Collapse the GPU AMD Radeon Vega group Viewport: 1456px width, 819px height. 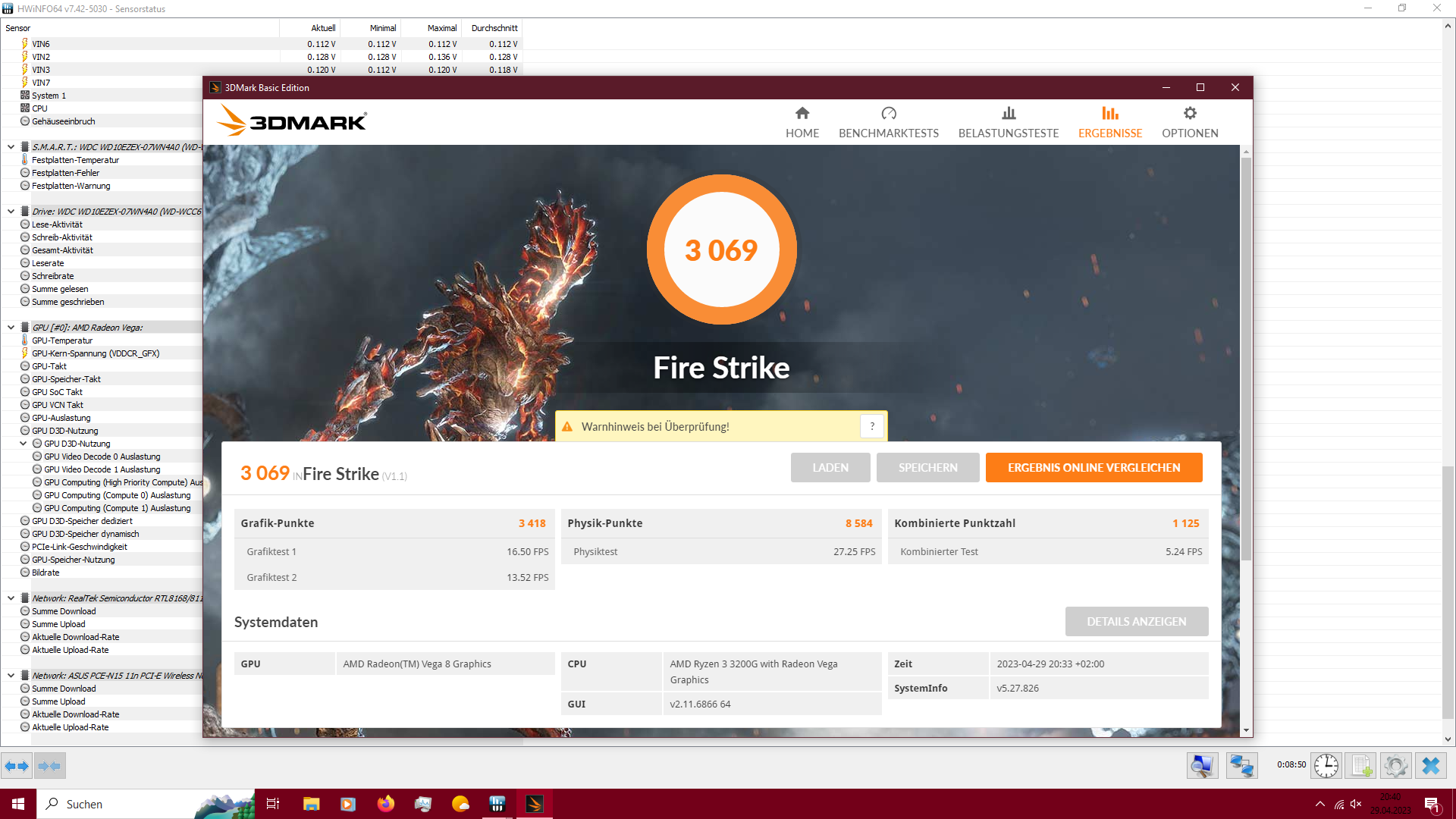(x=11, y=328)
